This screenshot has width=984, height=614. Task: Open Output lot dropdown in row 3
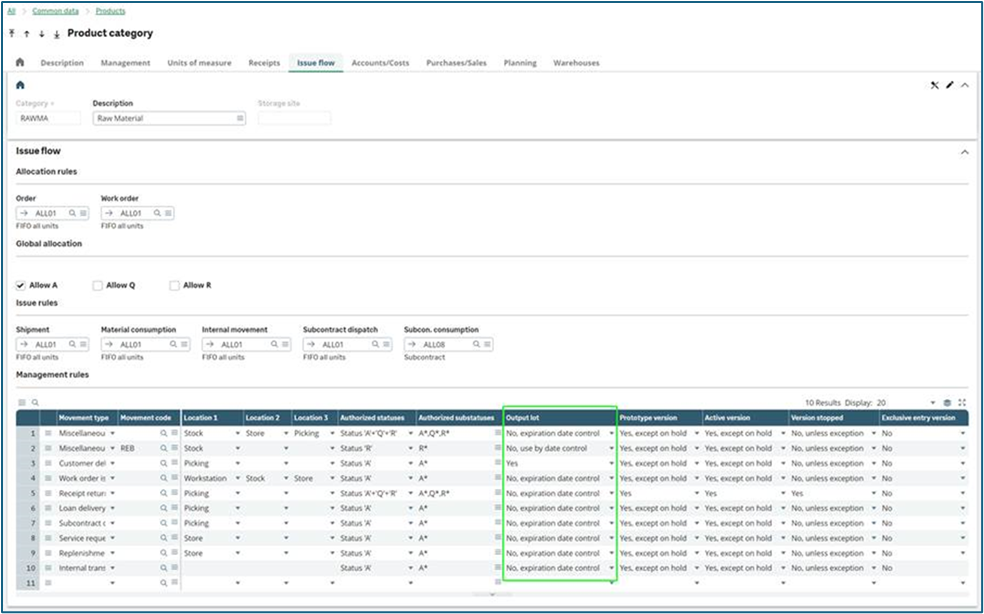(611, 464)
